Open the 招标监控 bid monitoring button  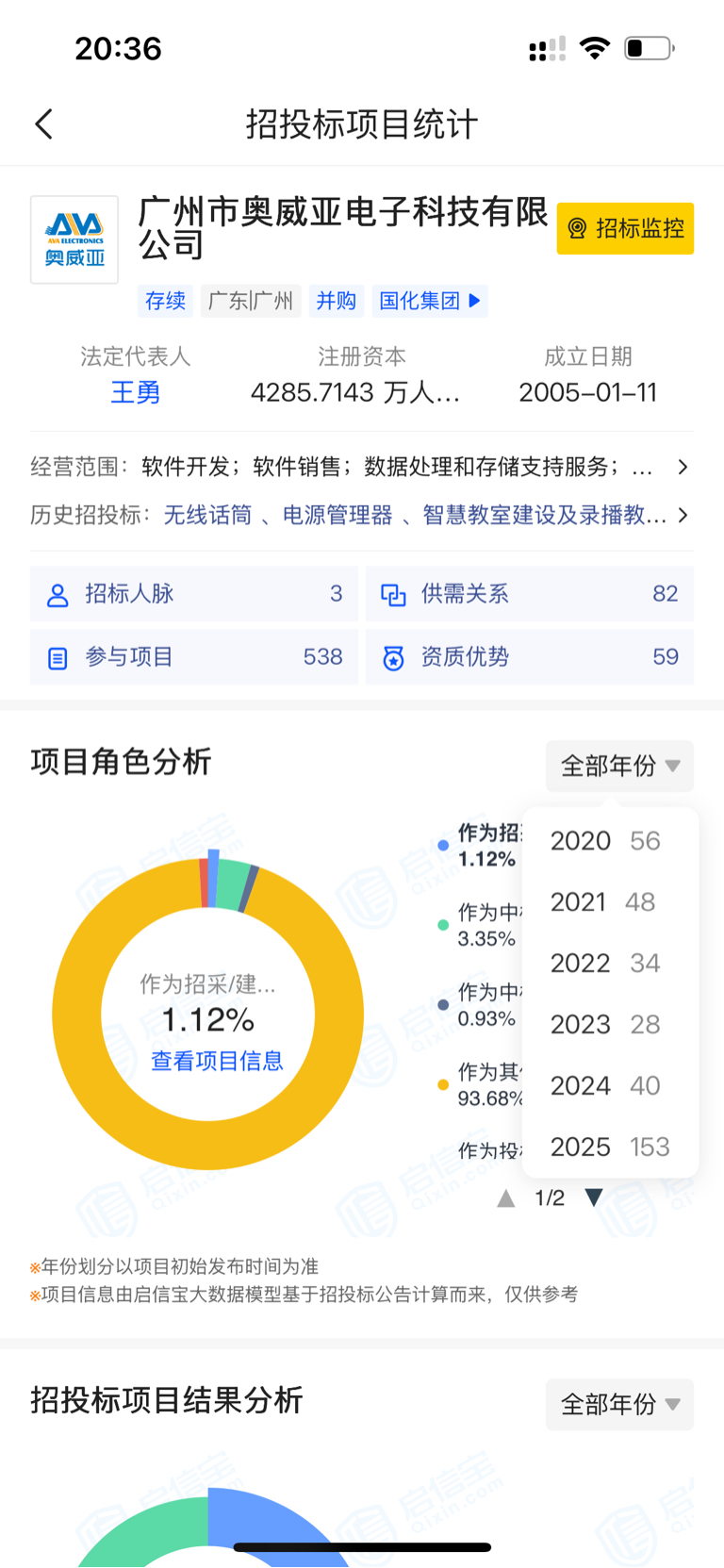click(x=625, y=228)
